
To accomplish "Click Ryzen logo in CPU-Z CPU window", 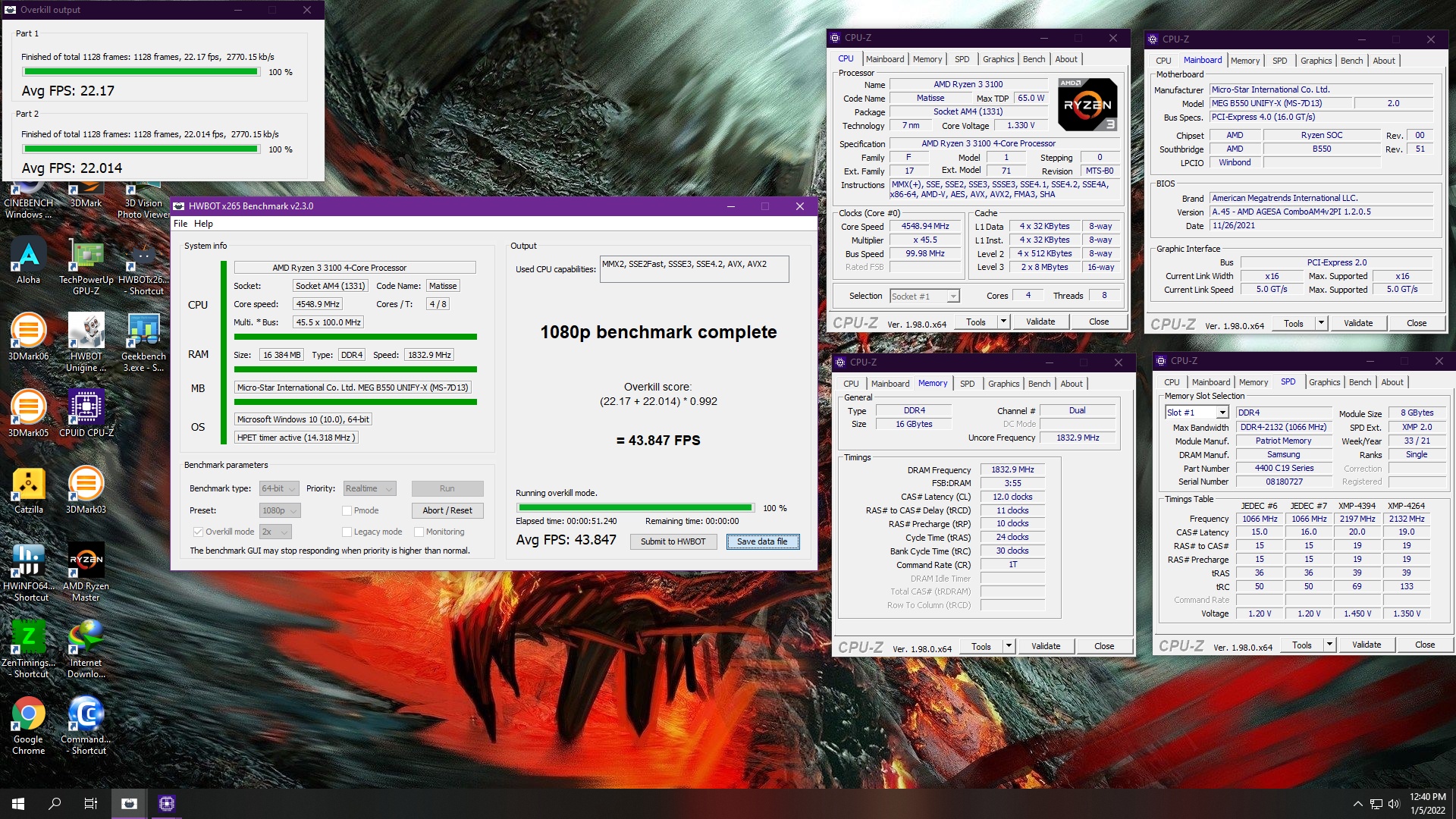I will 1087,105.
